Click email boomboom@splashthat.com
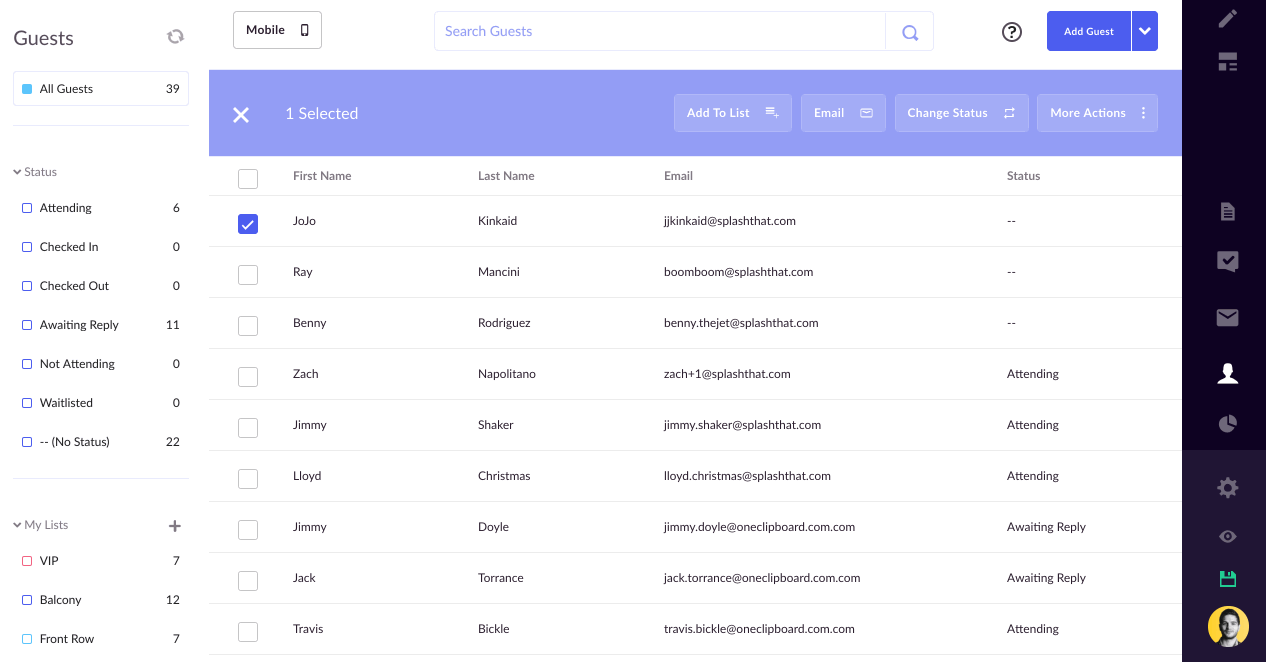1266x662 pixels. click(x=738, y=272)
